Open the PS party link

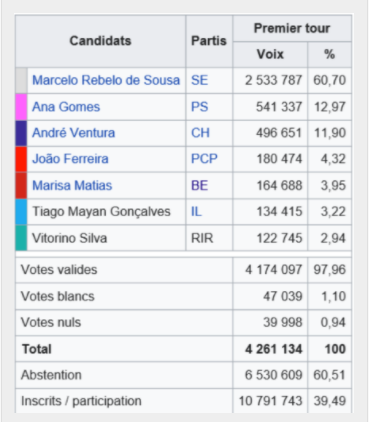tap(199, 107)
